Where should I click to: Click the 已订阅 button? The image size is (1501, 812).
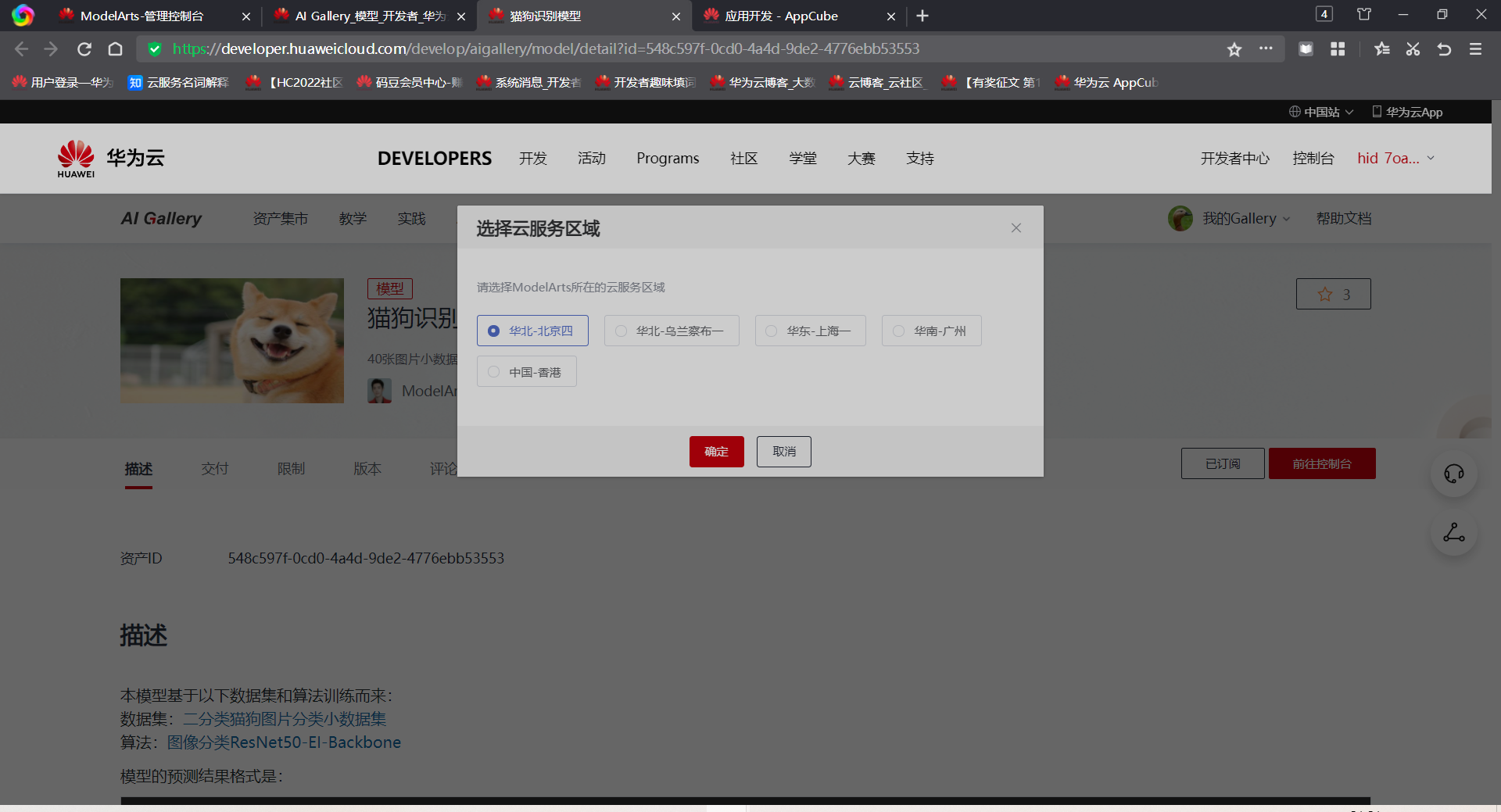pyautogui.click(x=1223, y=463)
